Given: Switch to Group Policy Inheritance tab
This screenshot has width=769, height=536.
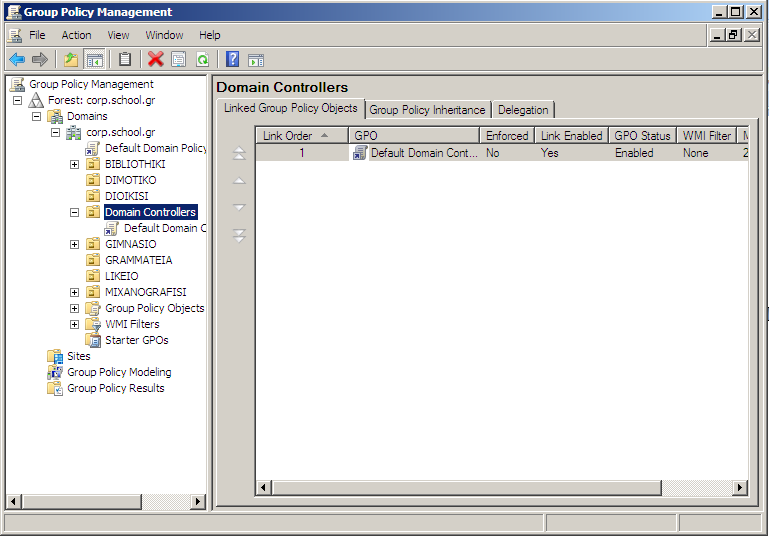Looking at the screenshot, I should pos(427,110).
